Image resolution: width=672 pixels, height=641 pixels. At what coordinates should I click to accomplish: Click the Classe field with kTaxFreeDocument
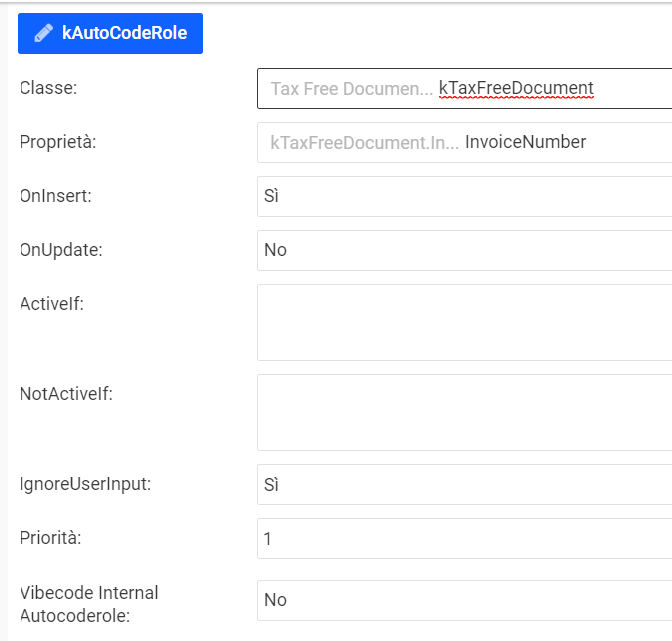[464, 88]
